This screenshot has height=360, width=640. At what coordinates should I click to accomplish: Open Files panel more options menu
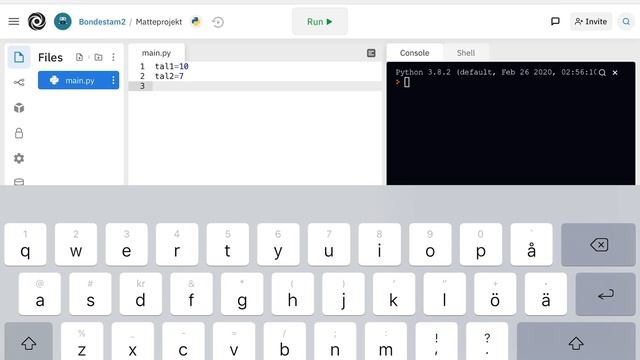pyautogui.click(x=113, y=57)
